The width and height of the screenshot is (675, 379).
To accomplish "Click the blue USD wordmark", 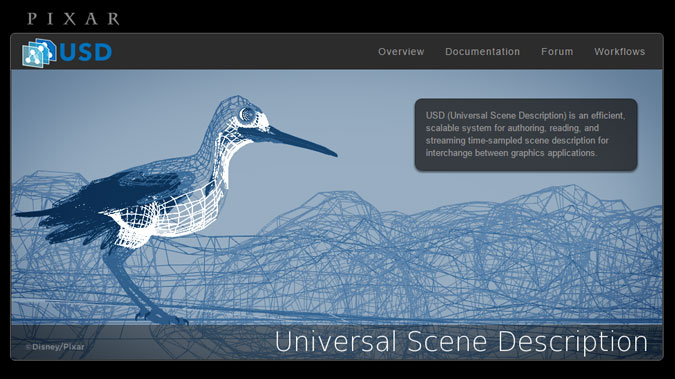I will click(85, 53).
